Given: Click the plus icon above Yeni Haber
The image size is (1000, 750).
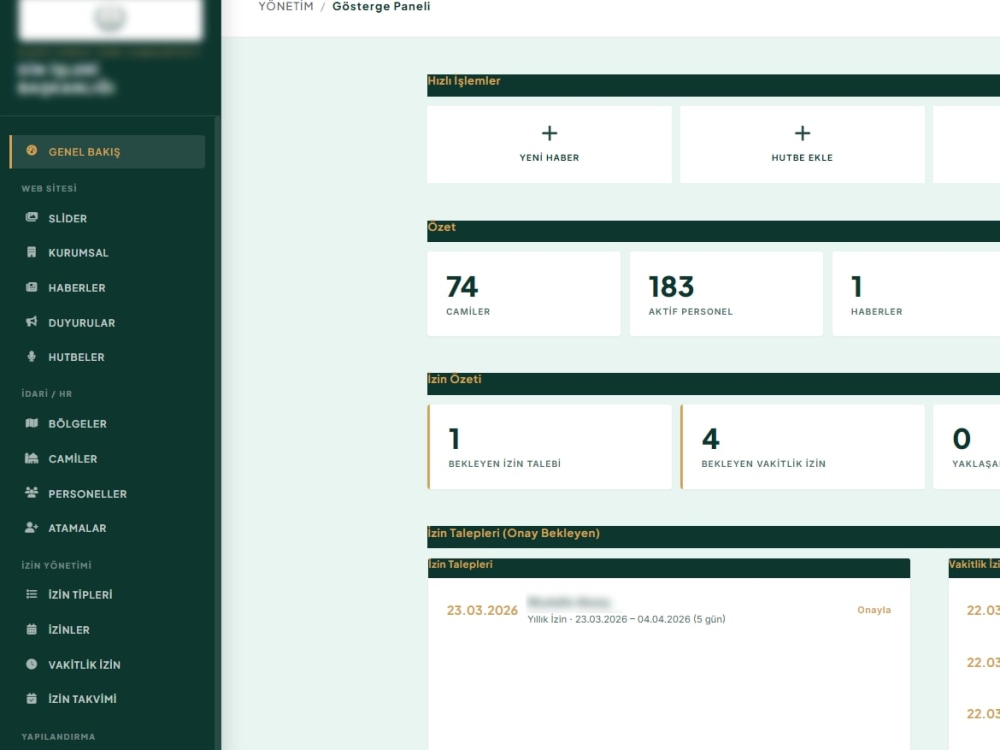Looking at the screenshot, I should [x=549, y=133].
